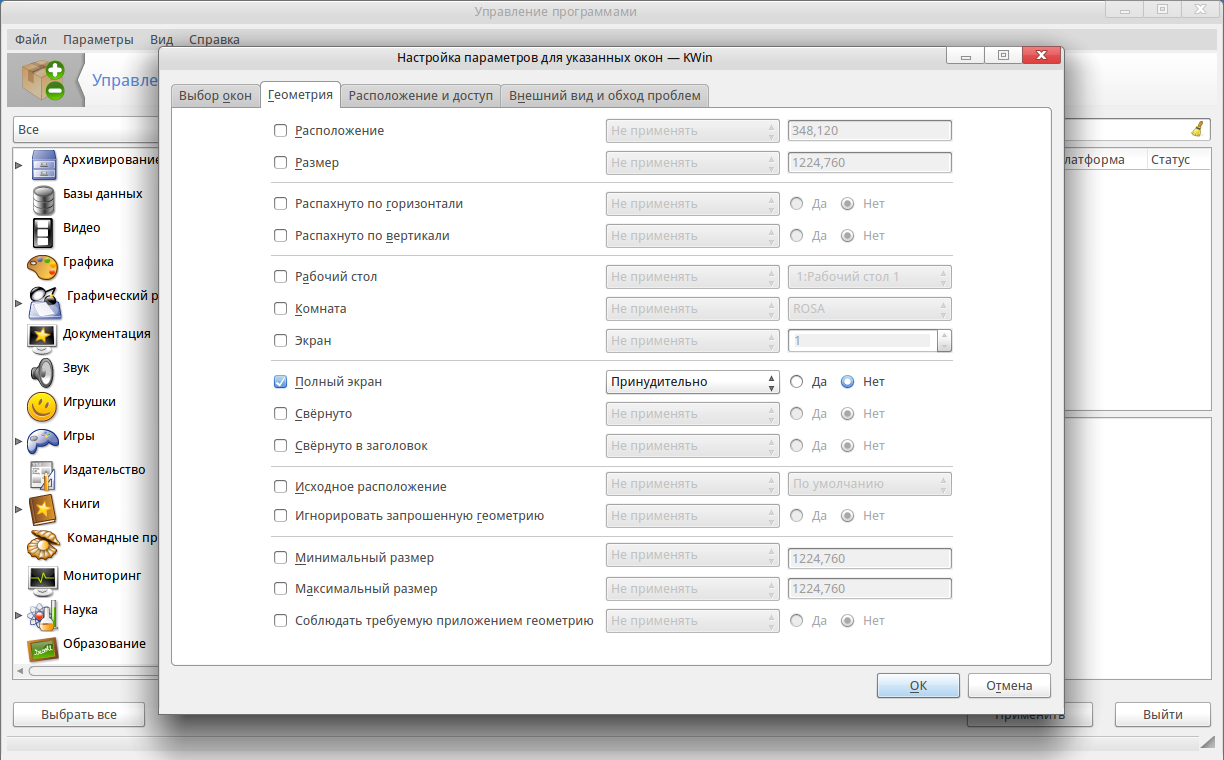This screenshot has width=1224, height=760.
Task: Click the Command line shell icon
Action: pos(43,544)
